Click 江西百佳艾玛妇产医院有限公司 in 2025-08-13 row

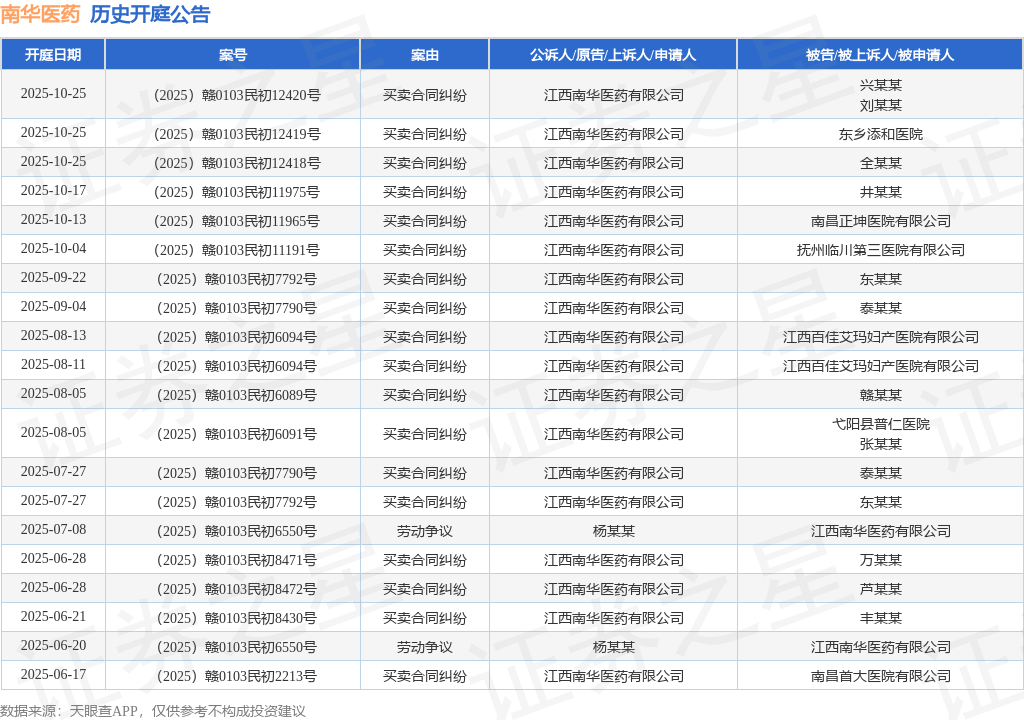pyautogui.click(x=880, y=337)
